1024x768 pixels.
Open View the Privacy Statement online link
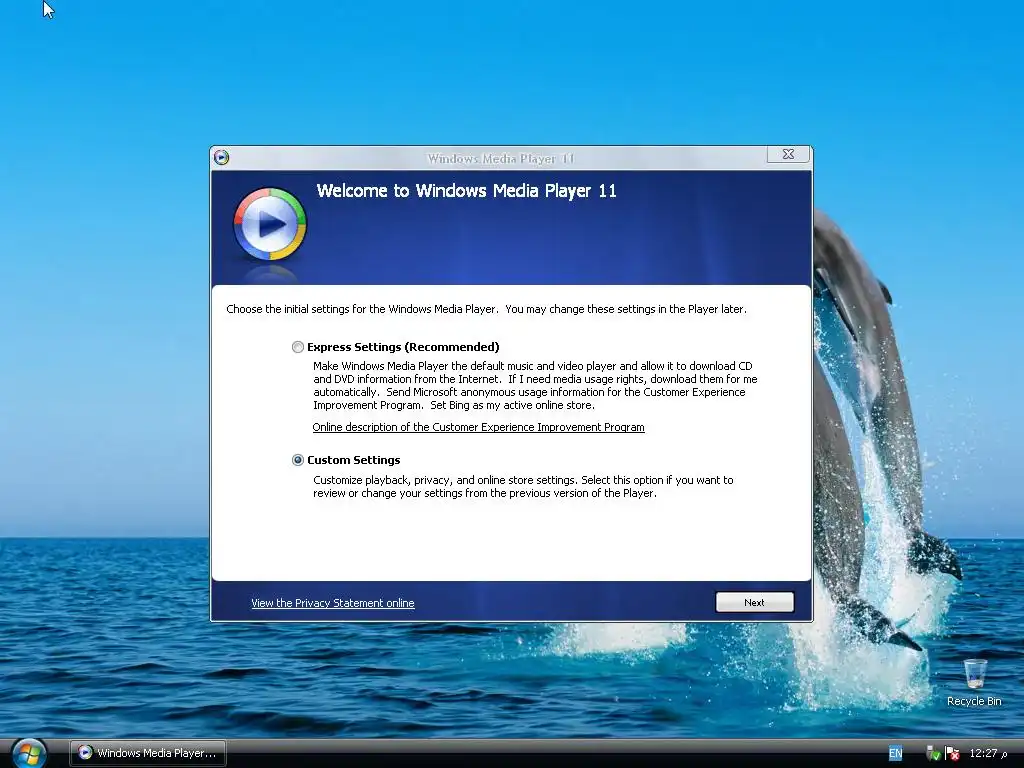332,603
